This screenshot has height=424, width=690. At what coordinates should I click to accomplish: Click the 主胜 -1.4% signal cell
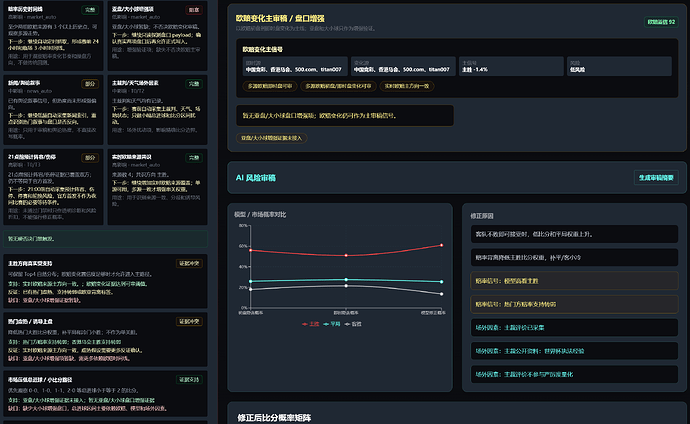click(x=511, y=66)
